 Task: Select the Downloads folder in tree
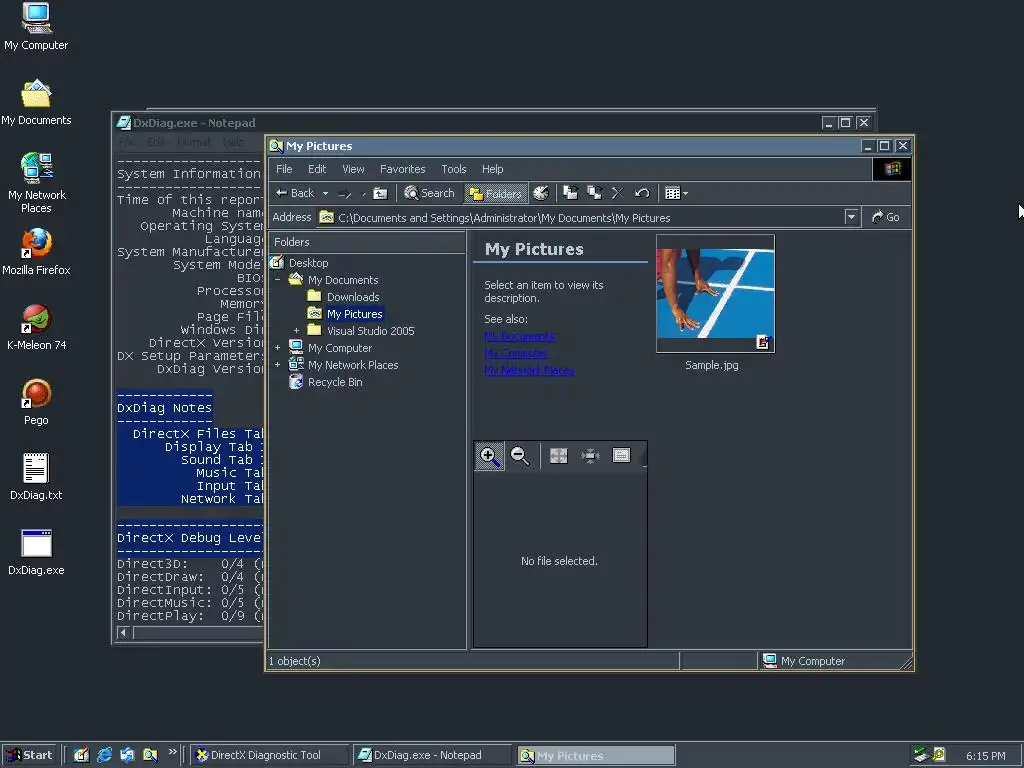click(353, 297)
